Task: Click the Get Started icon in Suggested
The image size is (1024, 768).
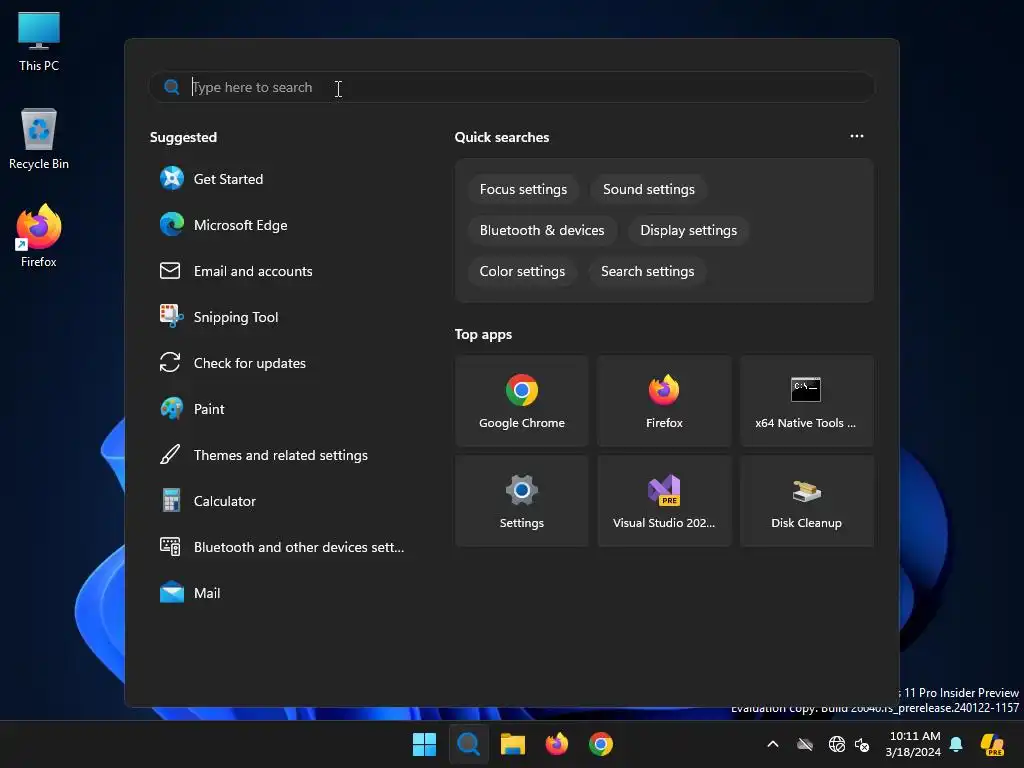Action: pyautogui.click(x=172, y=178)
